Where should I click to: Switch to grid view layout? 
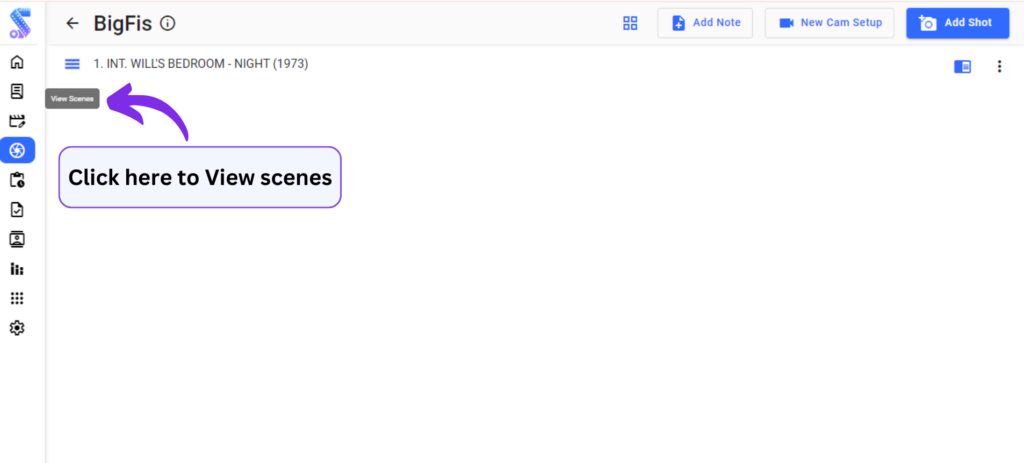coord(630,23)
